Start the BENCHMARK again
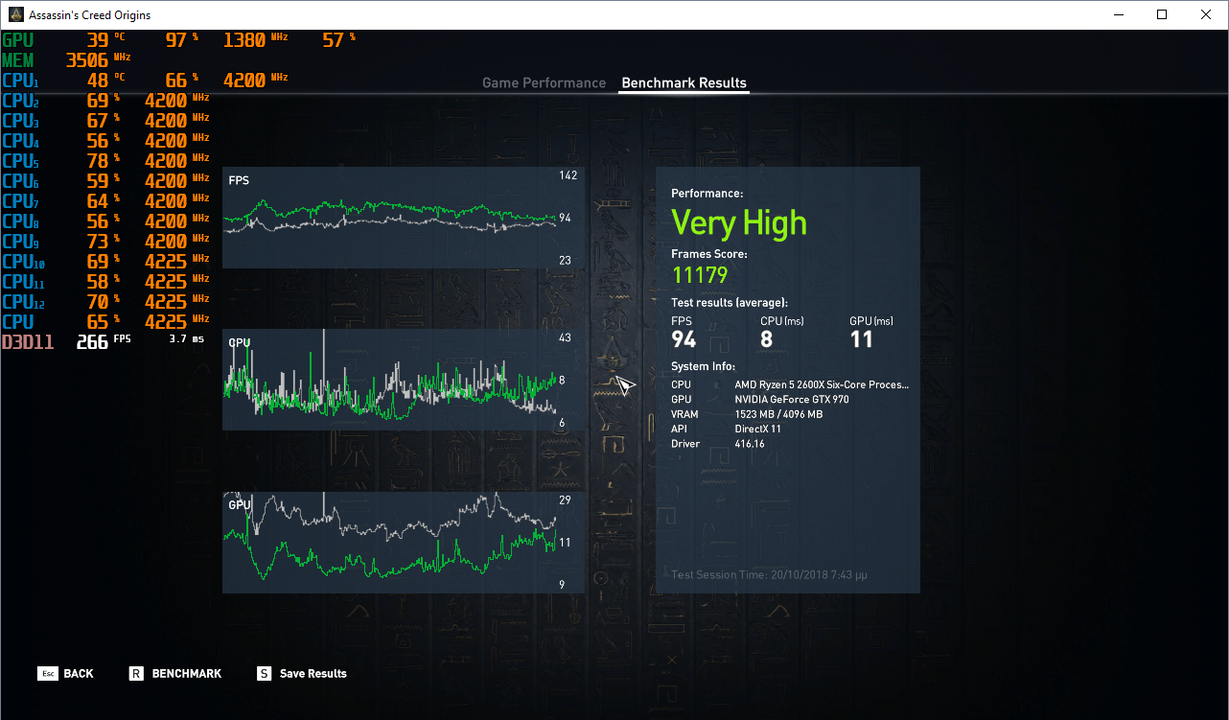The height and width of the screenshot is (720, 1229). click(186, 674)
